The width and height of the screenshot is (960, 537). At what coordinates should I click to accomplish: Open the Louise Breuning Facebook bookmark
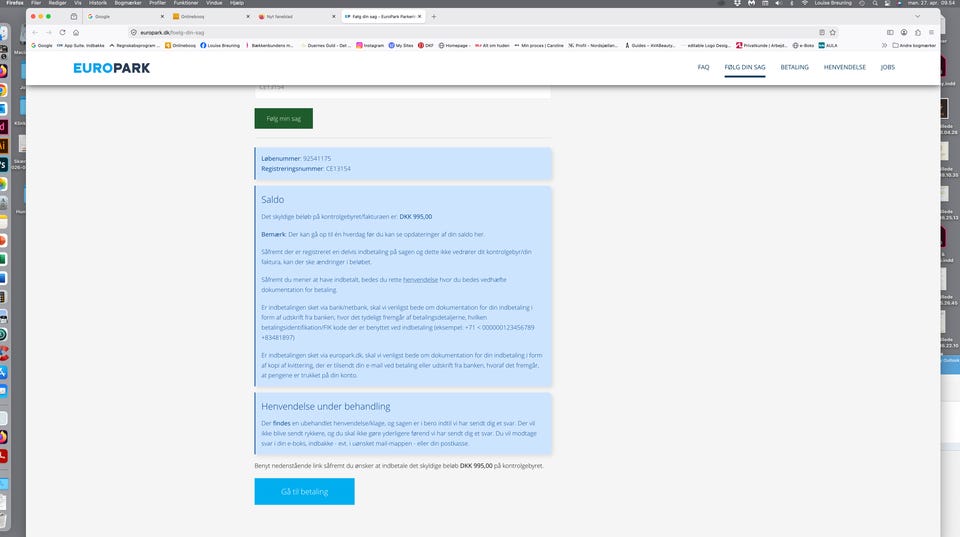(x=220, y=45)
